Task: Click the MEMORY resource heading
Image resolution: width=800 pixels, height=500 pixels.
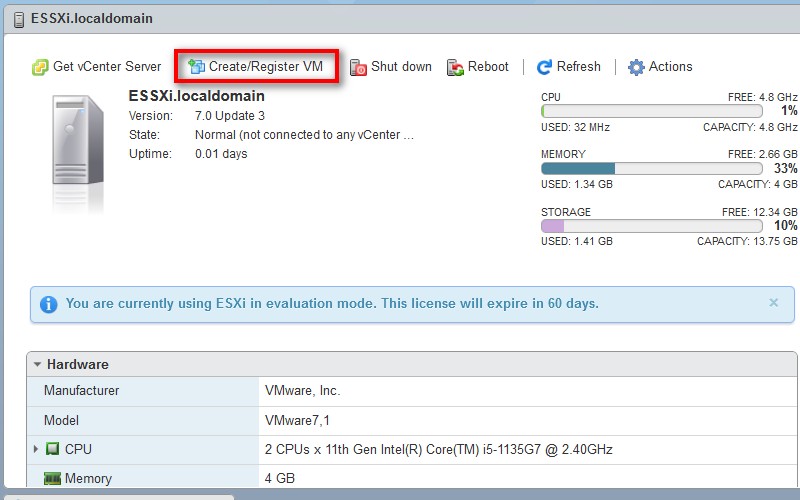Action: [x=563, y=154]
